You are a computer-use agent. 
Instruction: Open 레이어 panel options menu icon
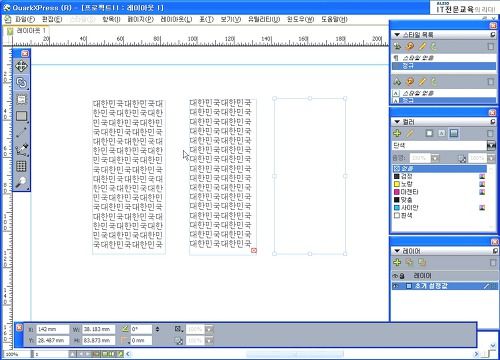(495, 251)
